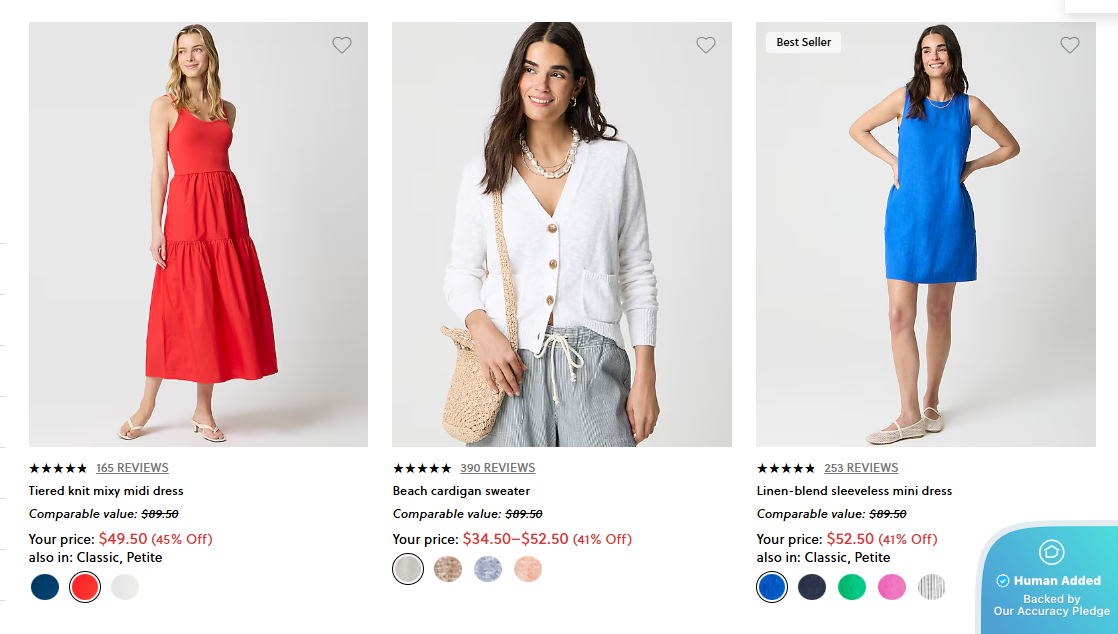
Task: Click the star rating for the Beach cardigan sweater
Action: (x=422, y=467)
